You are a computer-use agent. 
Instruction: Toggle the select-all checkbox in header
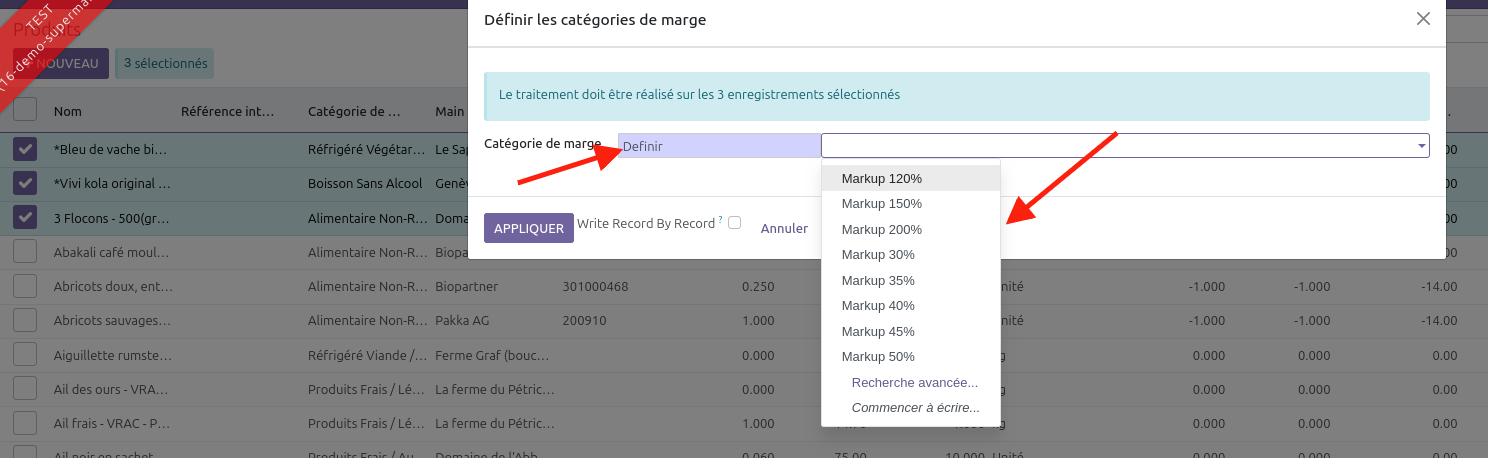25,110
